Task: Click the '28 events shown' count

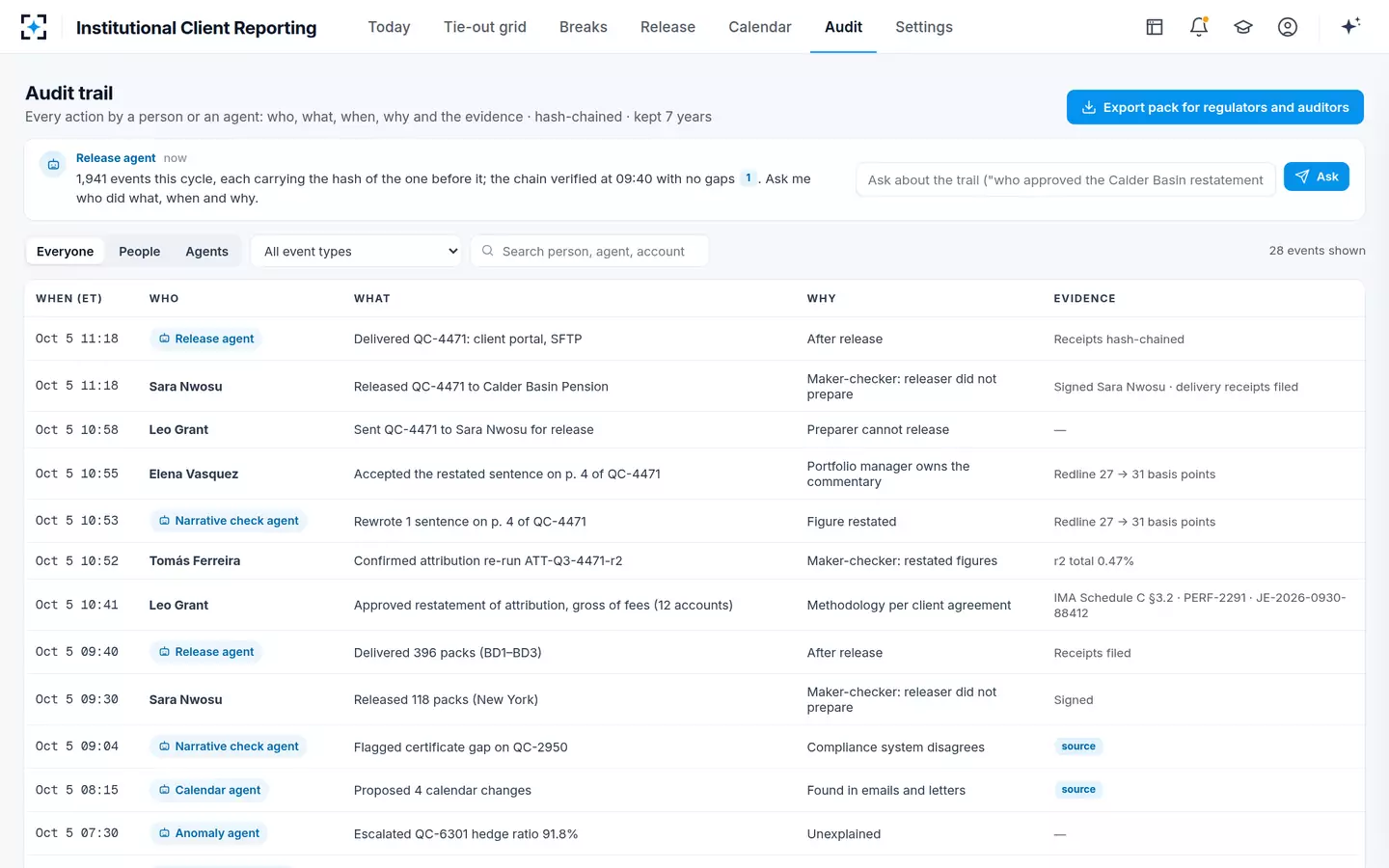Action: (x=1317, y=251)
